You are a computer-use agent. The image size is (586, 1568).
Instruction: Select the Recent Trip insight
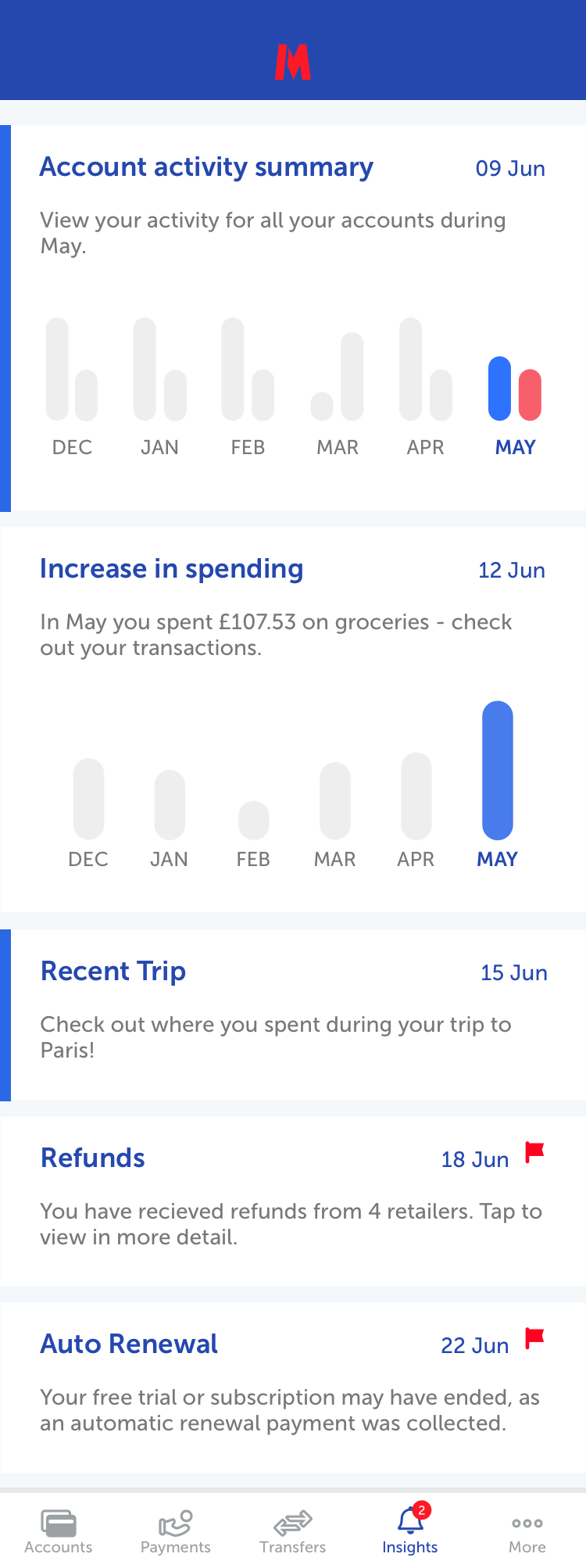(113, 972)
